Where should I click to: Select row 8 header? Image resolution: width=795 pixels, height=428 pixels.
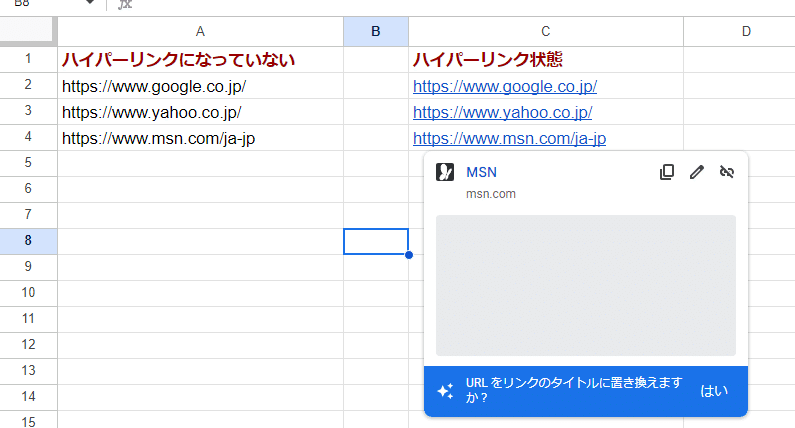(28, 241)
